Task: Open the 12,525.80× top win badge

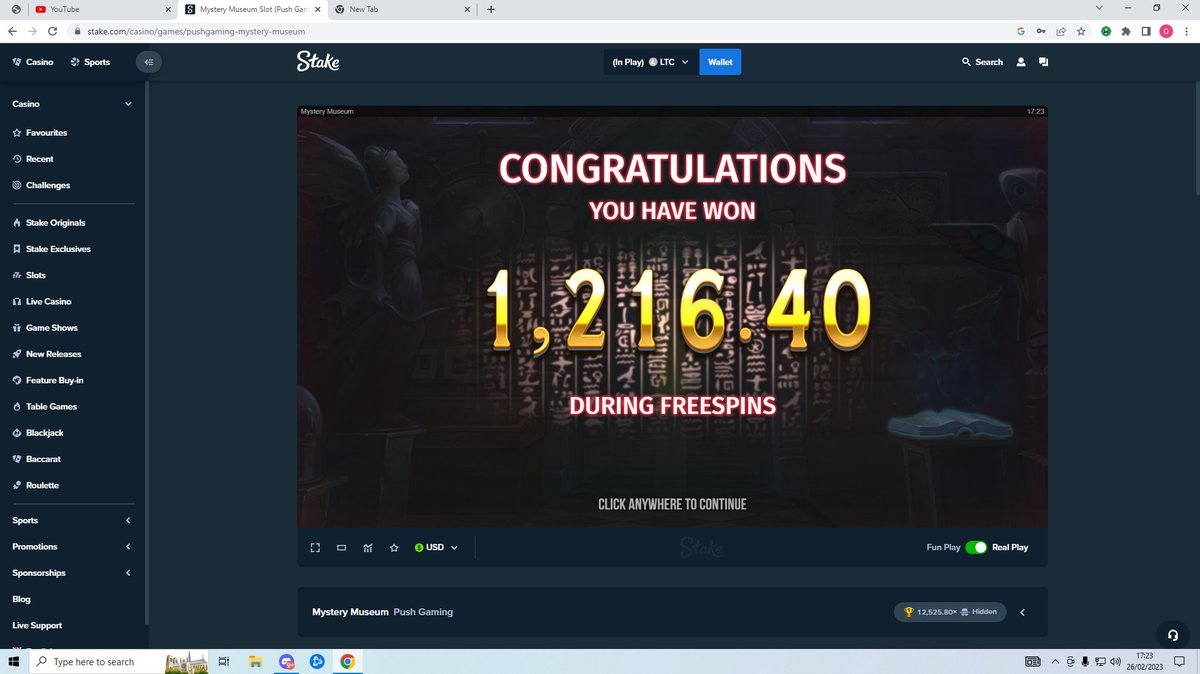Action: click(950, 612)
